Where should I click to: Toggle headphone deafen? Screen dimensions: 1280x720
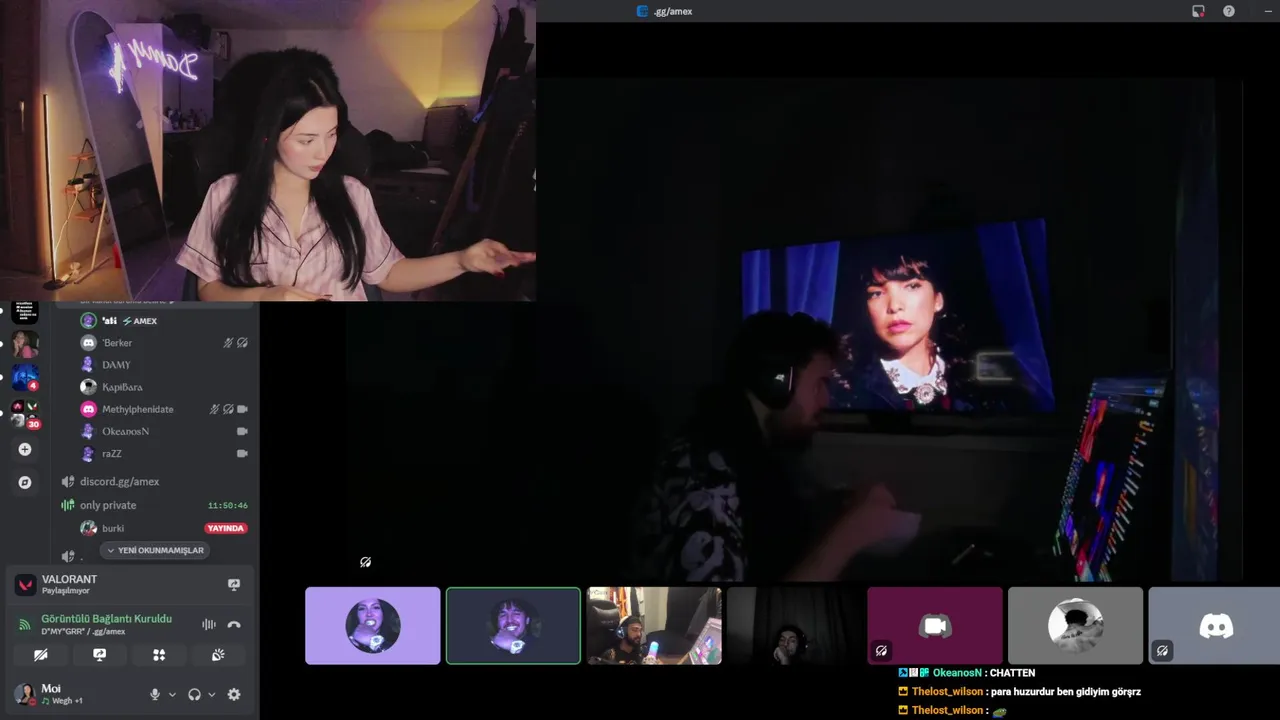(x=194, y=694)
